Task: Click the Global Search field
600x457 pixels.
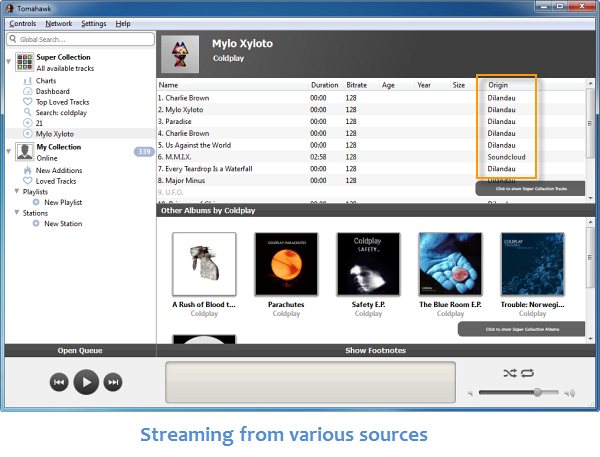Action: tap(80, 39)
